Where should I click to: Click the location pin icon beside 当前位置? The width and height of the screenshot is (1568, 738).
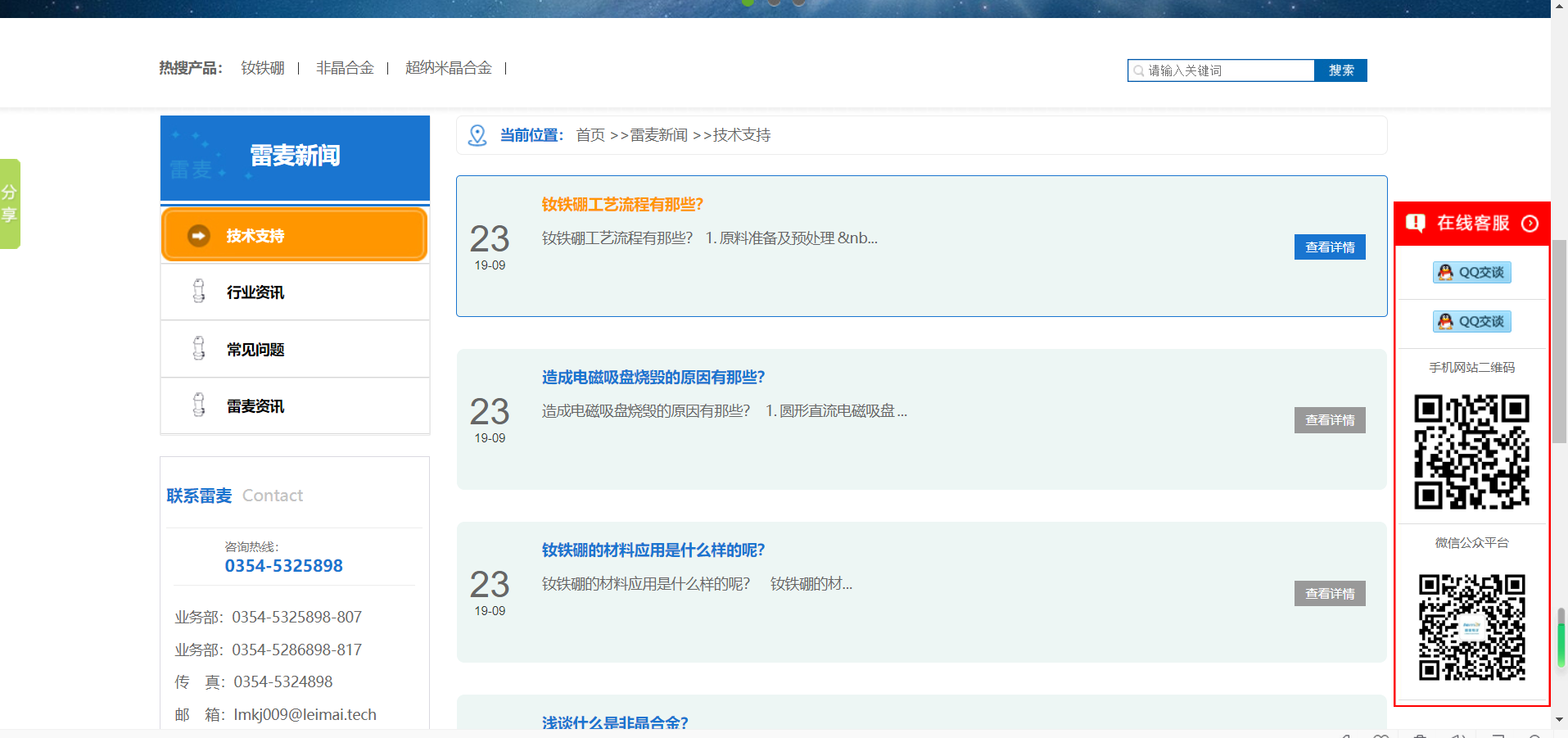coord(477,135)
